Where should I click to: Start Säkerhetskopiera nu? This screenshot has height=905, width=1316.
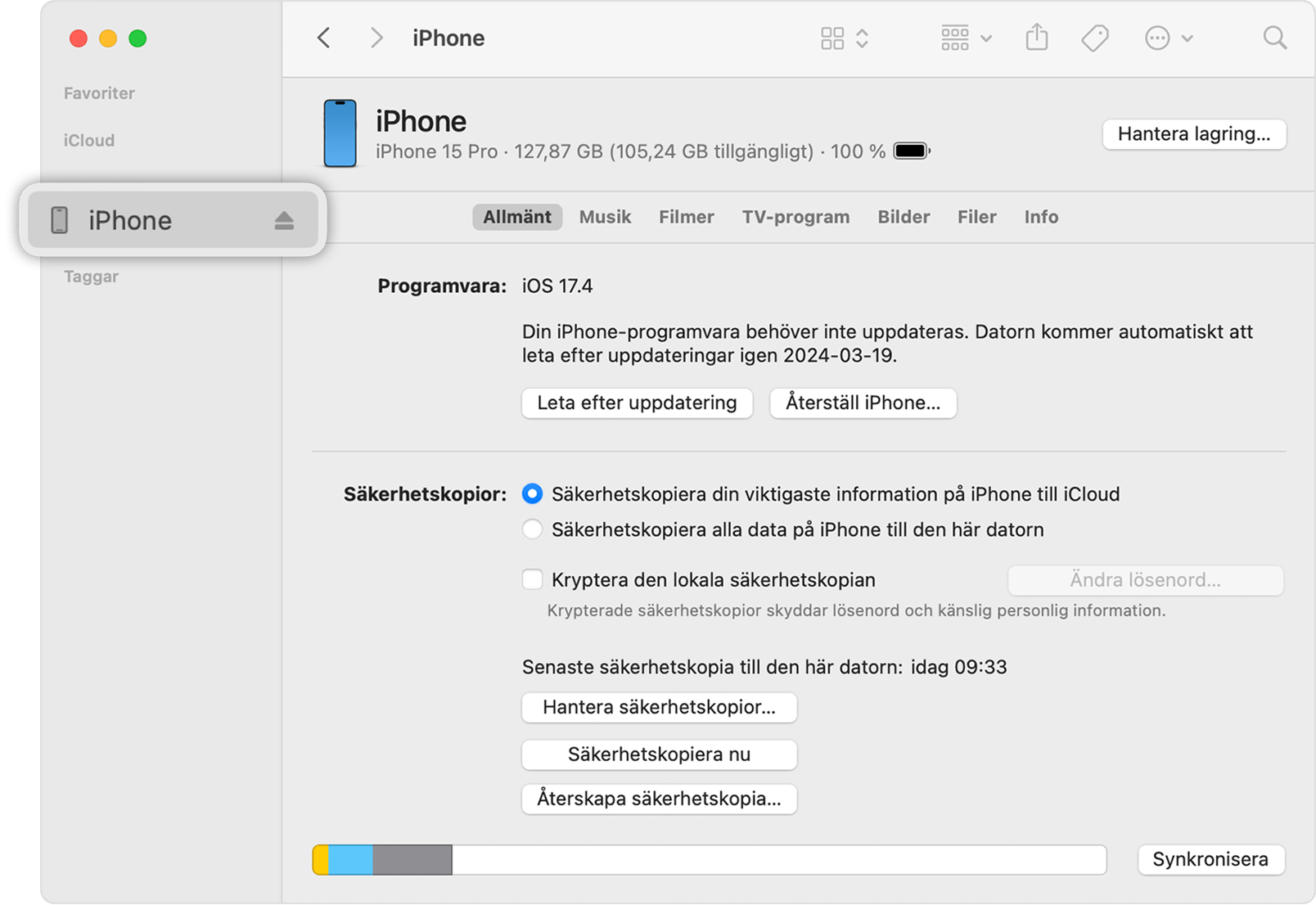659,754
